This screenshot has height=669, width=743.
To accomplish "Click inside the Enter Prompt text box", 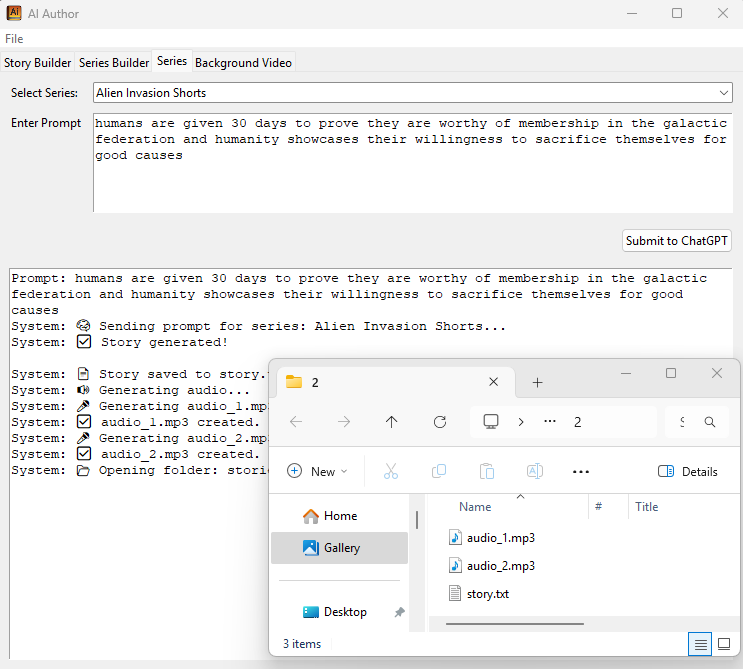I will (x=413, y=163).
